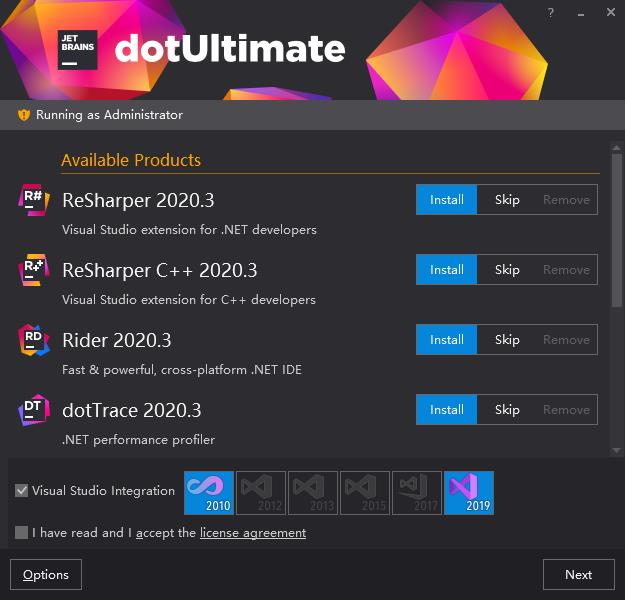This screenshot has width=625, height=600.
Task: Minimize the installer window
Action: pos(581,14)
